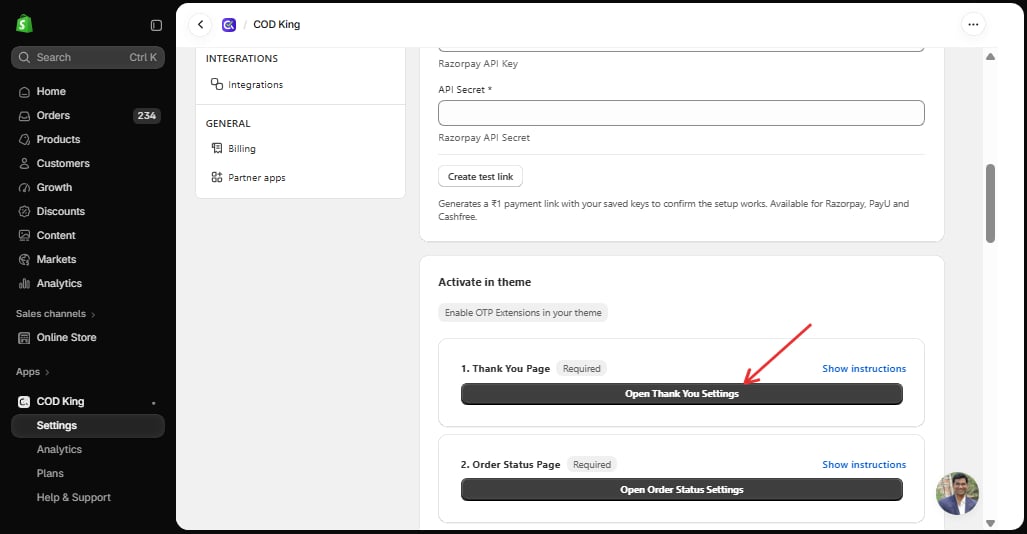Show instructions for Thank You Page
Screen dimensions: 1027x534
pos(864,369)
